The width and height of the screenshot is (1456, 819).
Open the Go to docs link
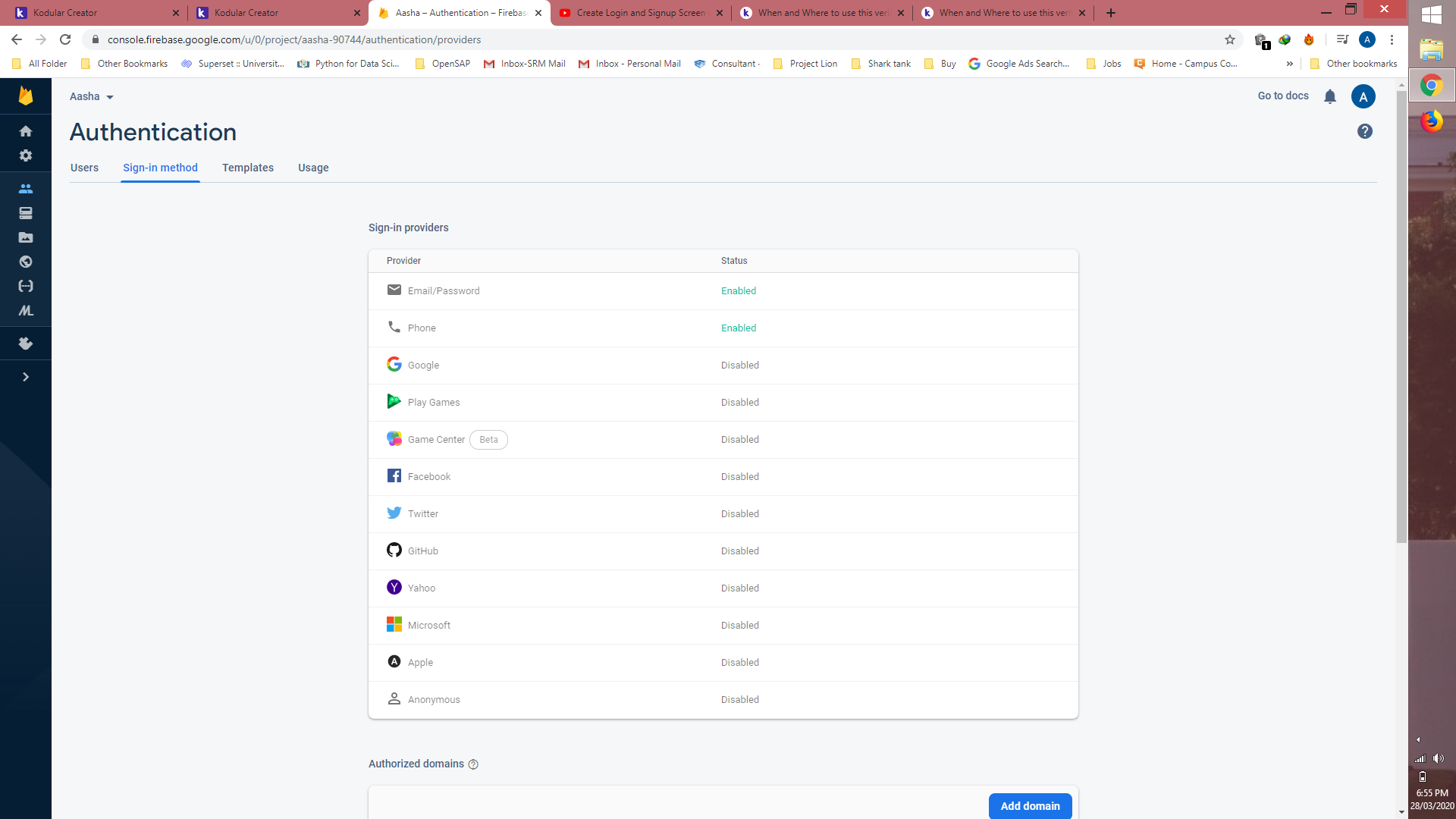[1282, 96]
